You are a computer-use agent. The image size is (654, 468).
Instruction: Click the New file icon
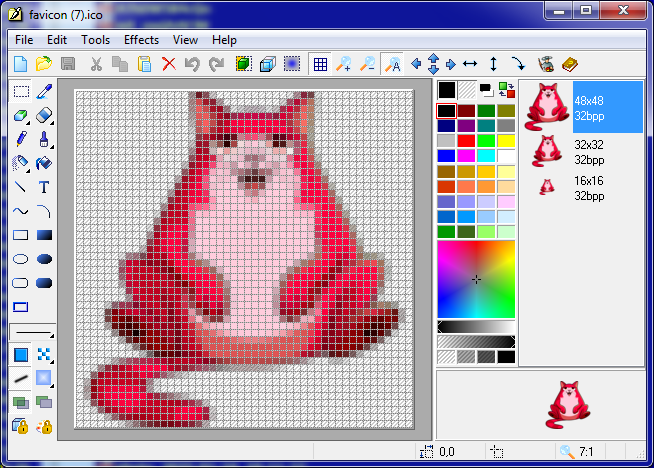point(20,64)
